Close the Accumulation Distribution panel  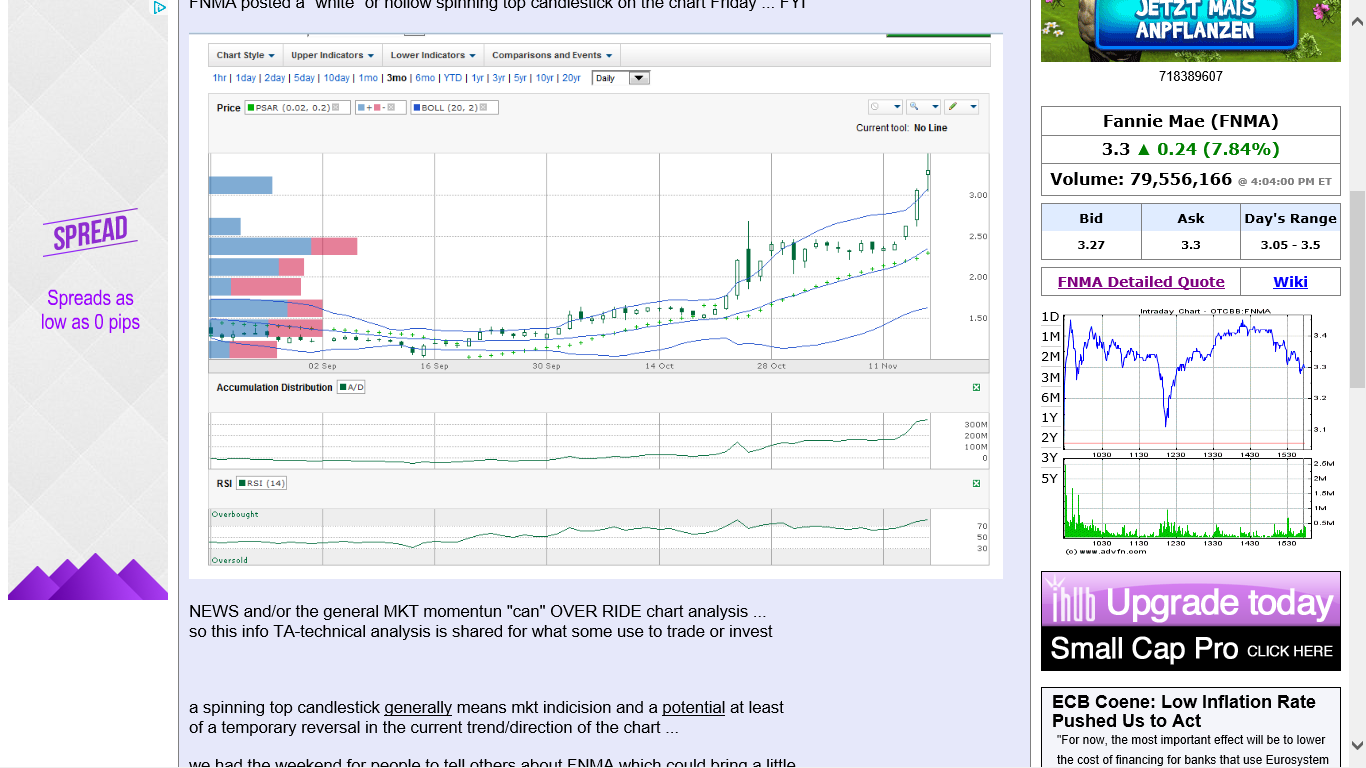(x=976, y=387)
